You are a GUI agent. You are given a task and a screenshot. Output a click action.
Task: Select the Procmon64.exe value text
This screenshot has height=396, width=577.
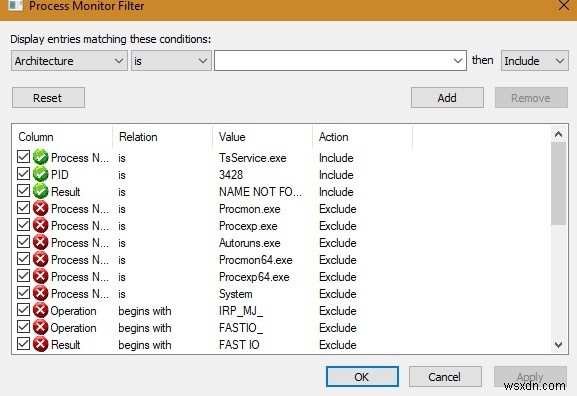pos(255,260)
